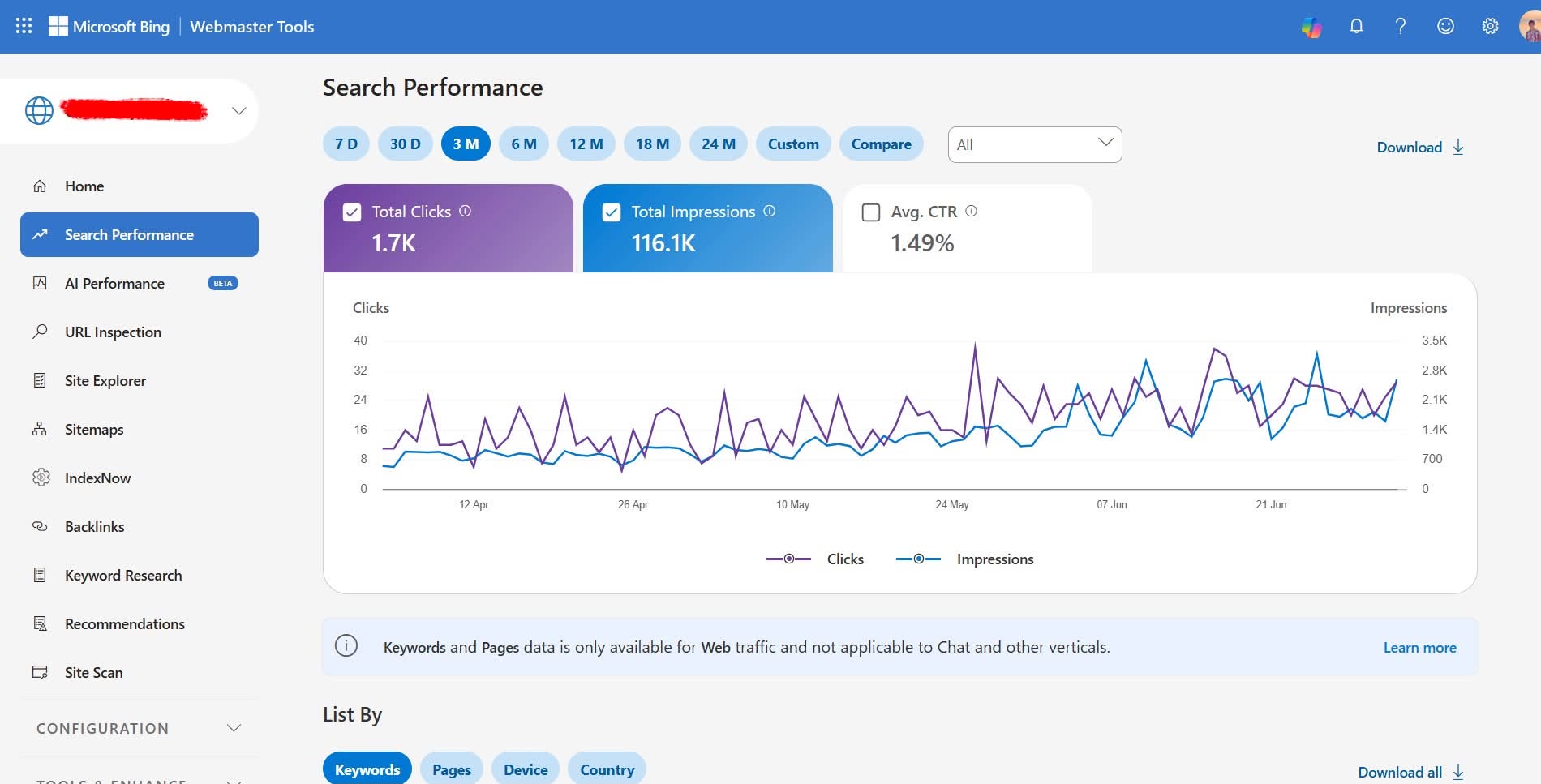The height and width of the screenshot is (784, 1541).
Task: Click the Home house icon
Action: (40, 186)
